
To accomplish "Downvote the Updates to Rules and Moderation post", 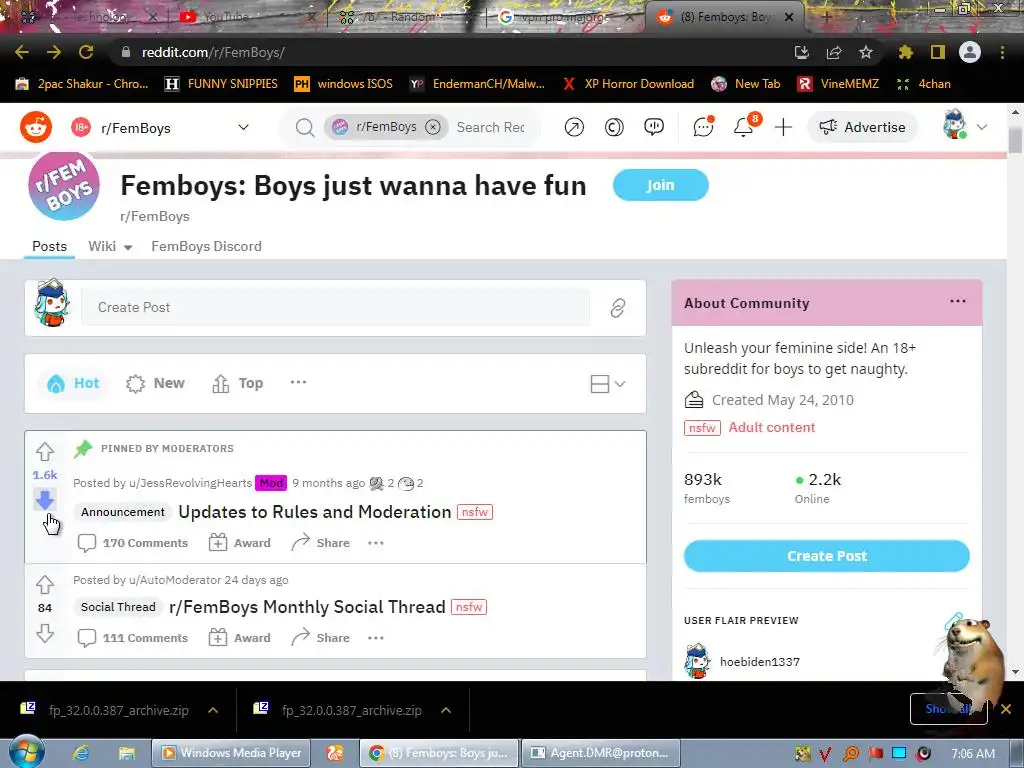I will pos(45,500).
